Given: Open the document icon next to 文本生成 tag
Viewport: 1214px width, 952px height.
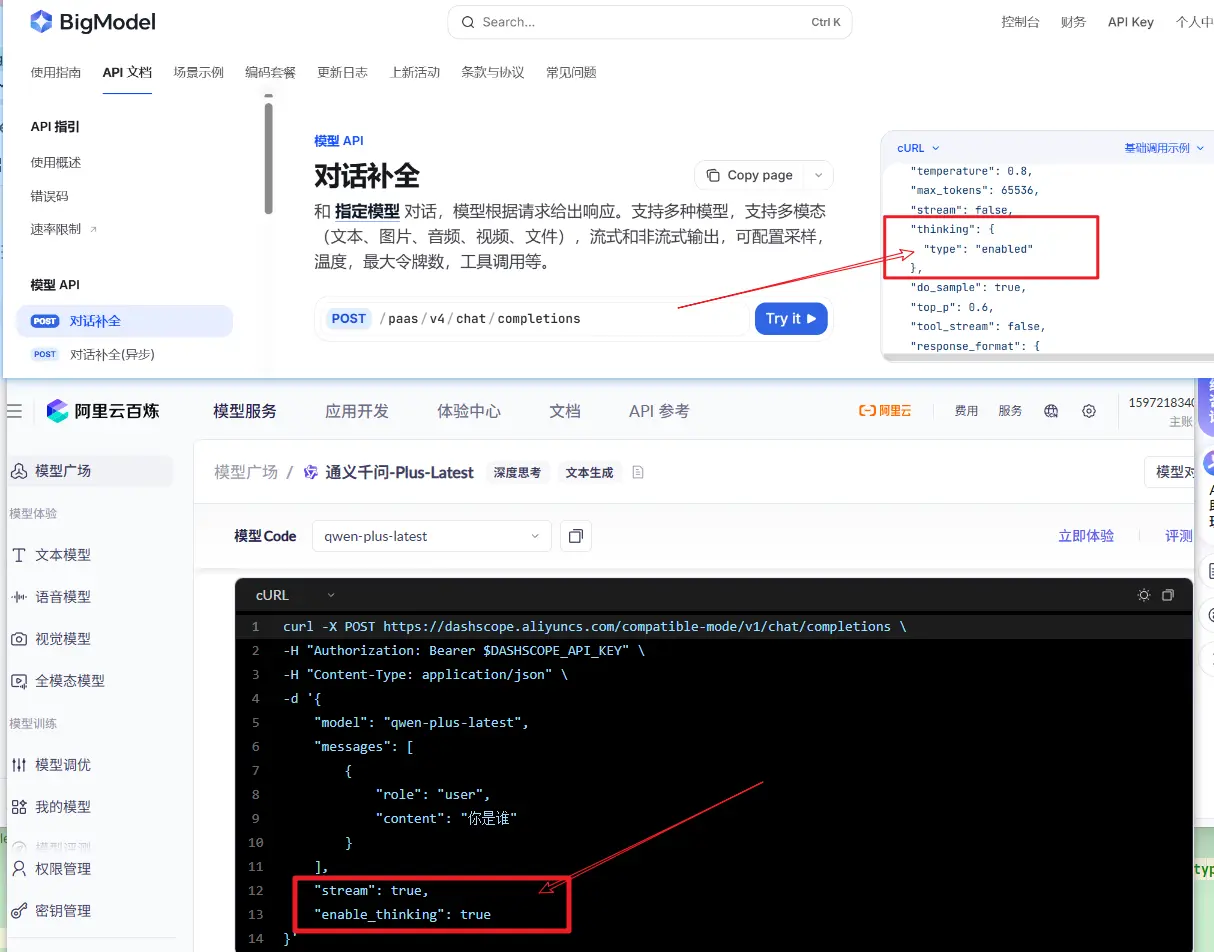Looking at the screenshot, I should (638, 472).
